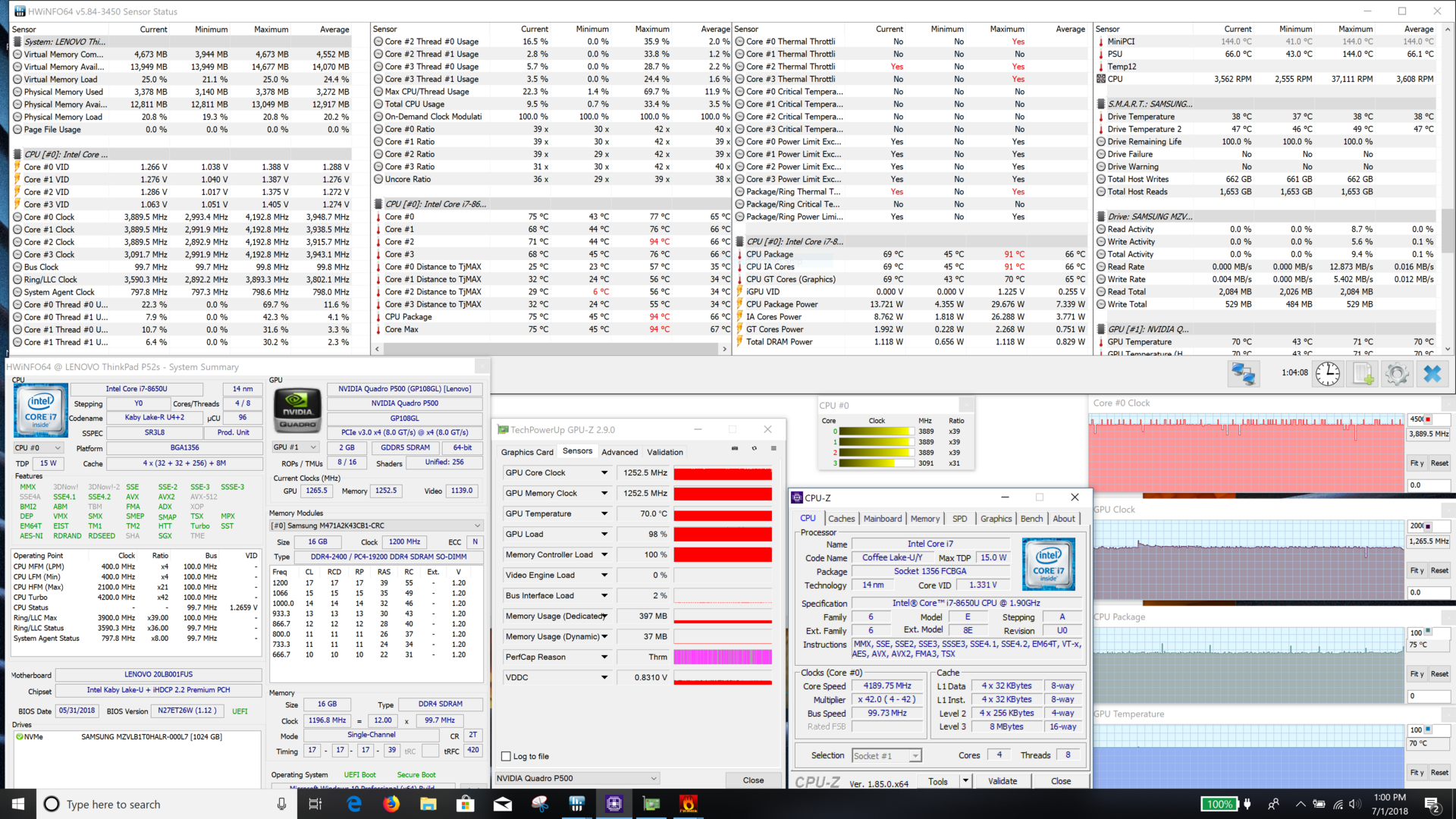
Task: Open Microsoft Store from the taskbar
Action: [x=466, y=804]
